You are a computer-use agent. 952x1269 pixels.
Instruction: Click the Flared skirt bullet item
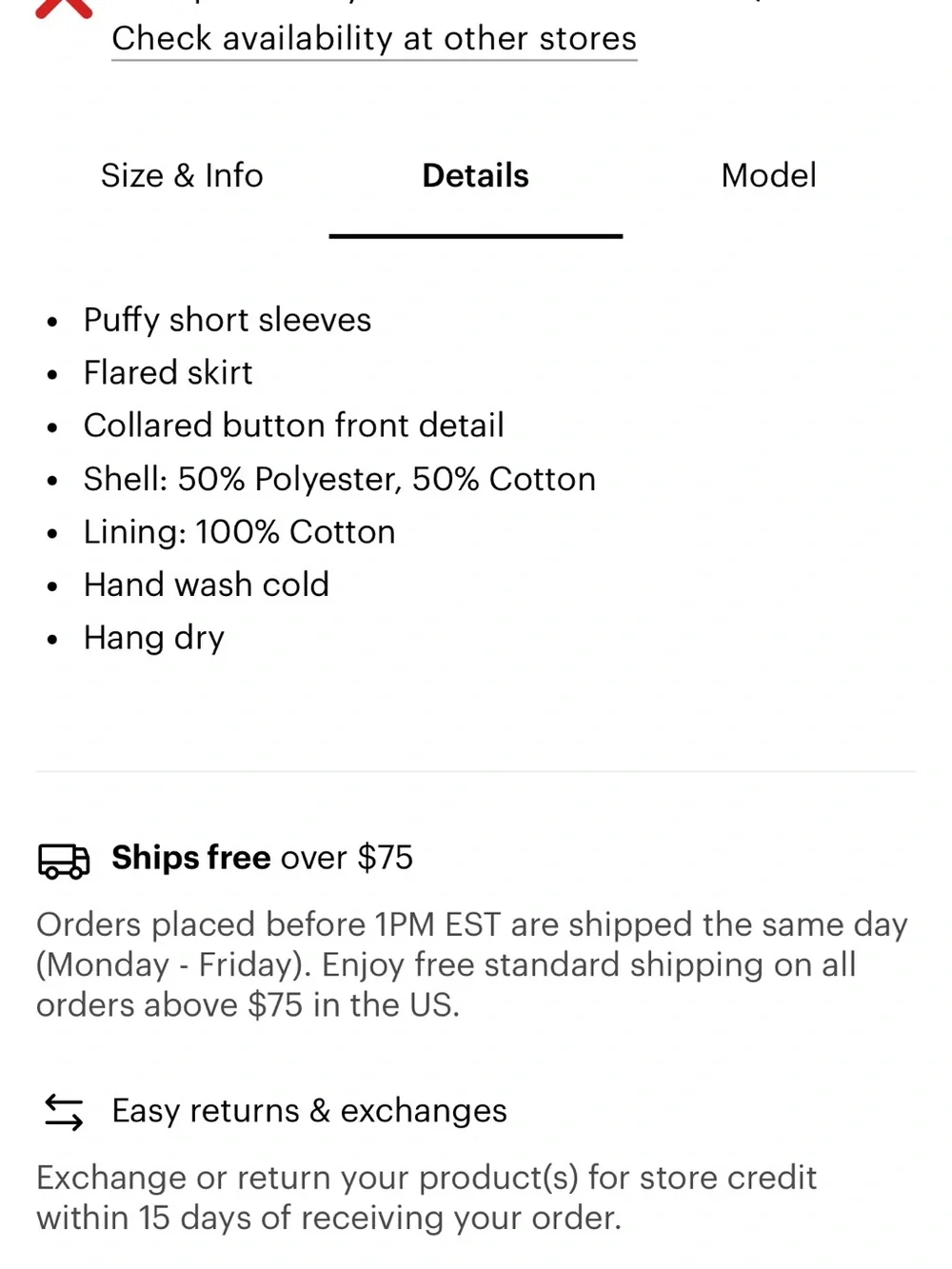click(x=168, y=373)
